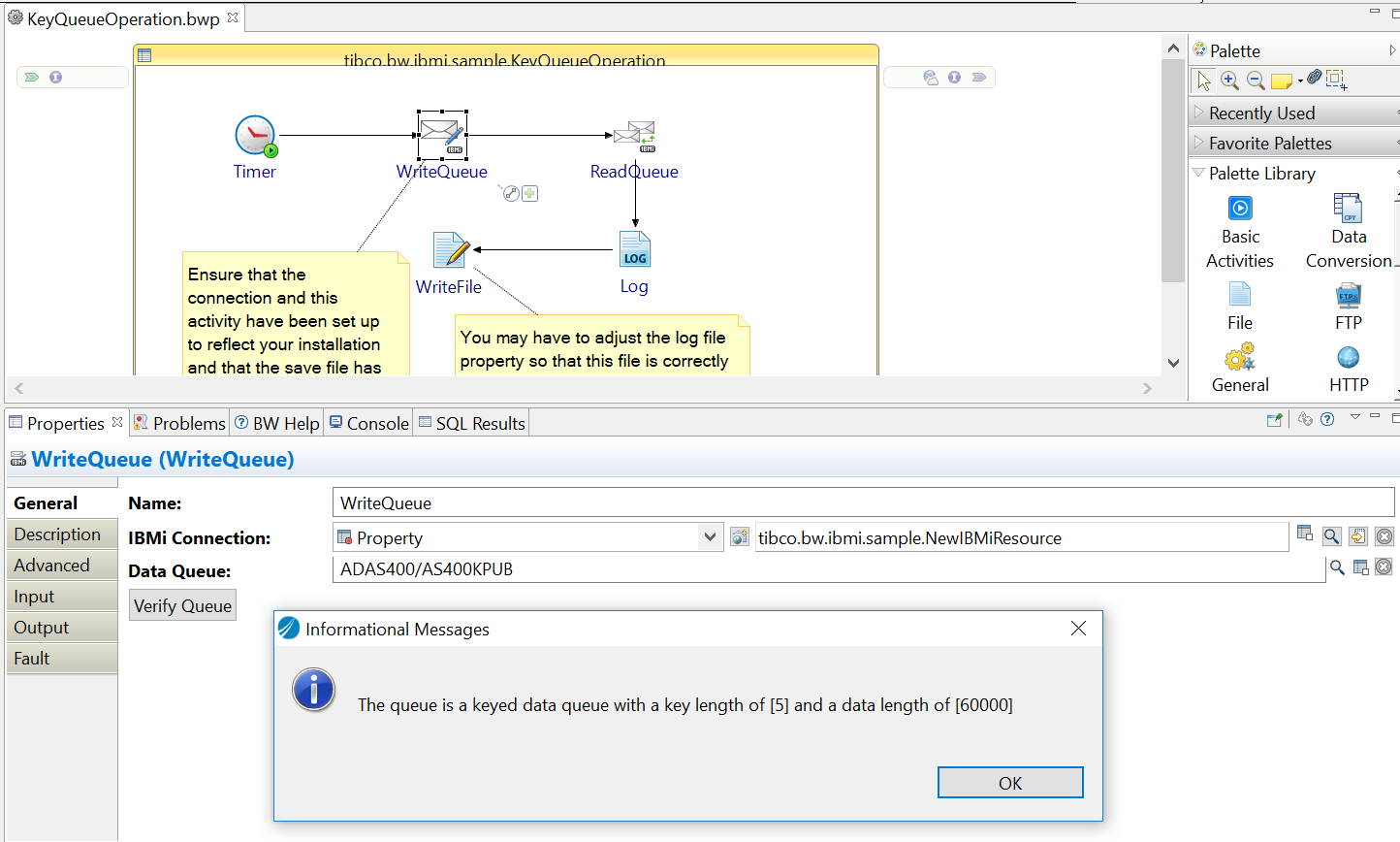
Task: Click the plus icon below WriteQueue
Action: 529,194
